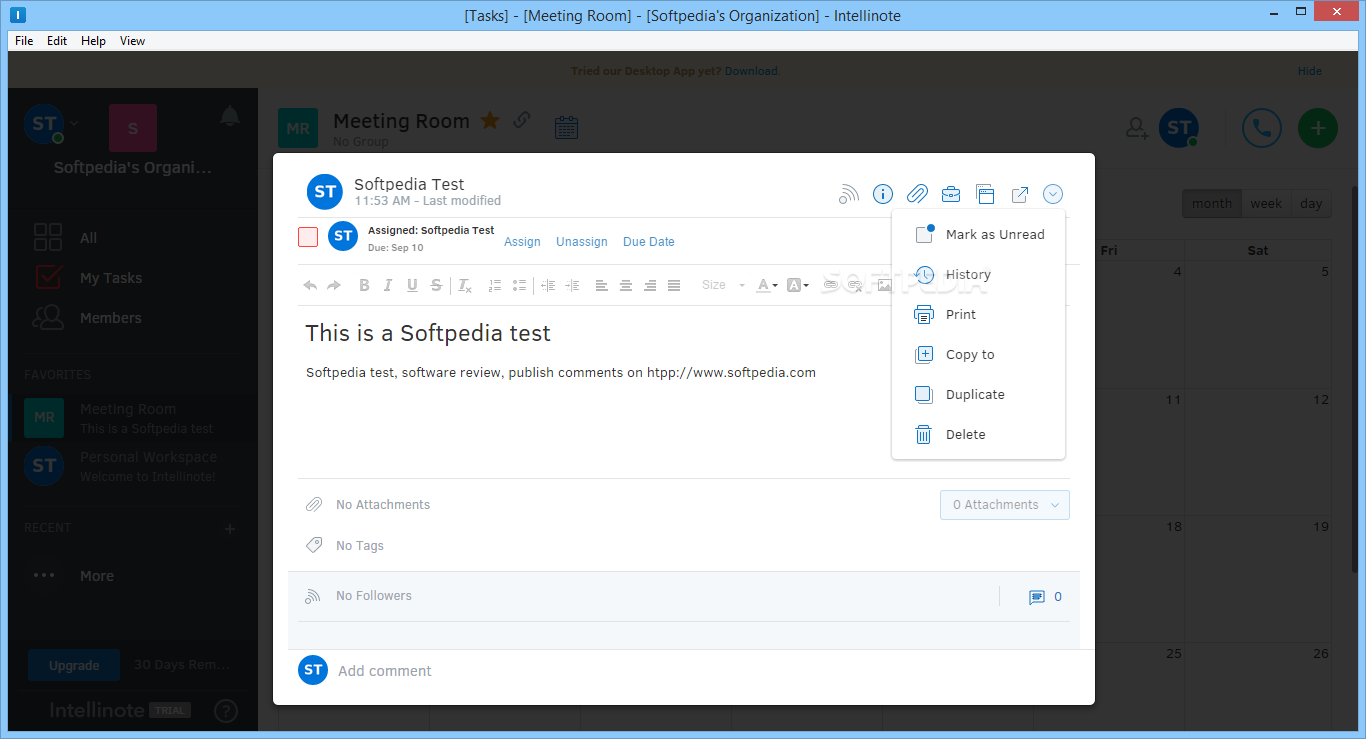The width and height of the screenshot is (1366, 739).
Task: Insert a bulleted list
Action: coord(519,285)
